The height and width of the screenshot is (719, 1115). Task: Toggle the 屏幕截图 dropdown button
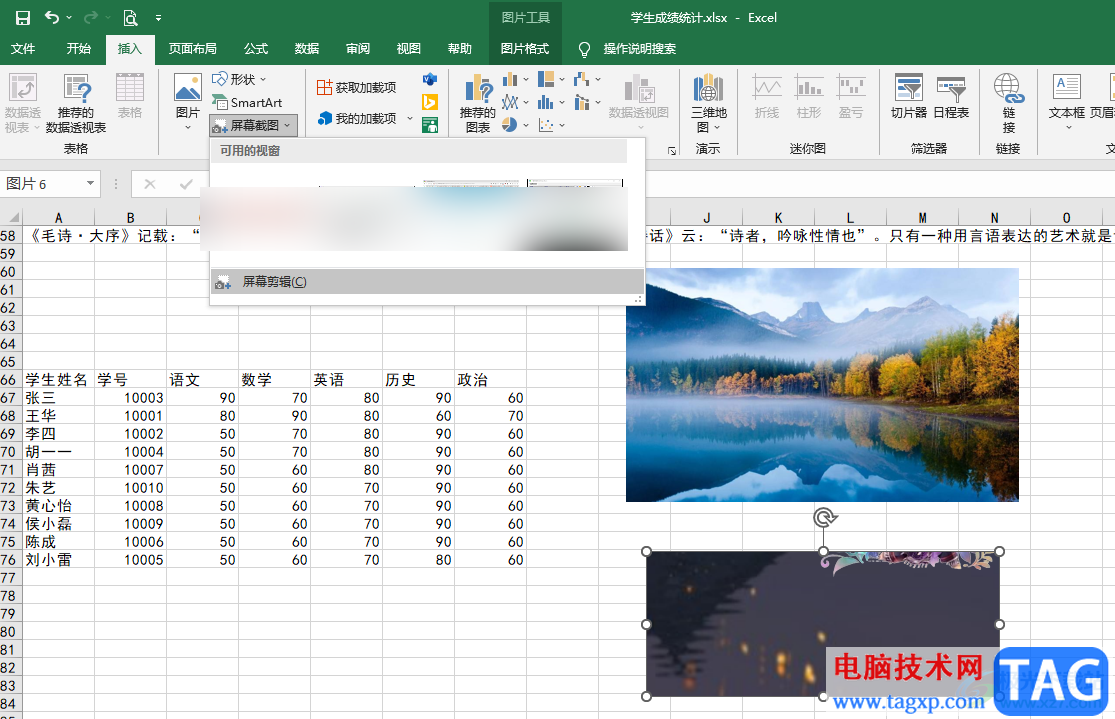pyautogui.click(x=253, y=125)
